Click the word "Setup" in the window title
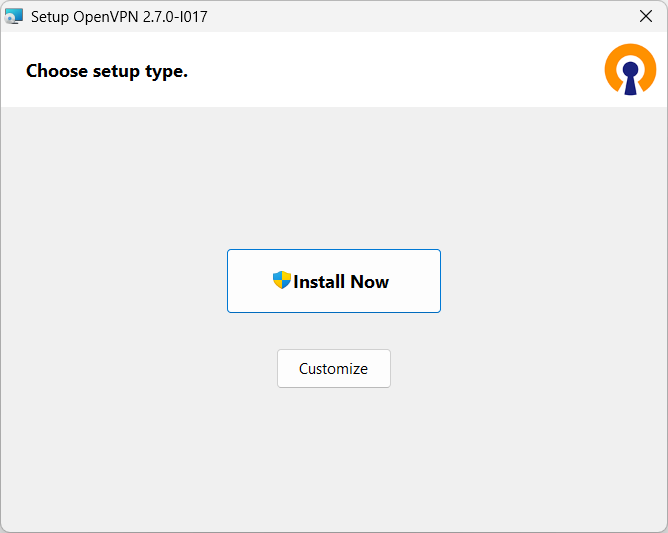Viewport: 668px width, 533px height. [50, 17]
